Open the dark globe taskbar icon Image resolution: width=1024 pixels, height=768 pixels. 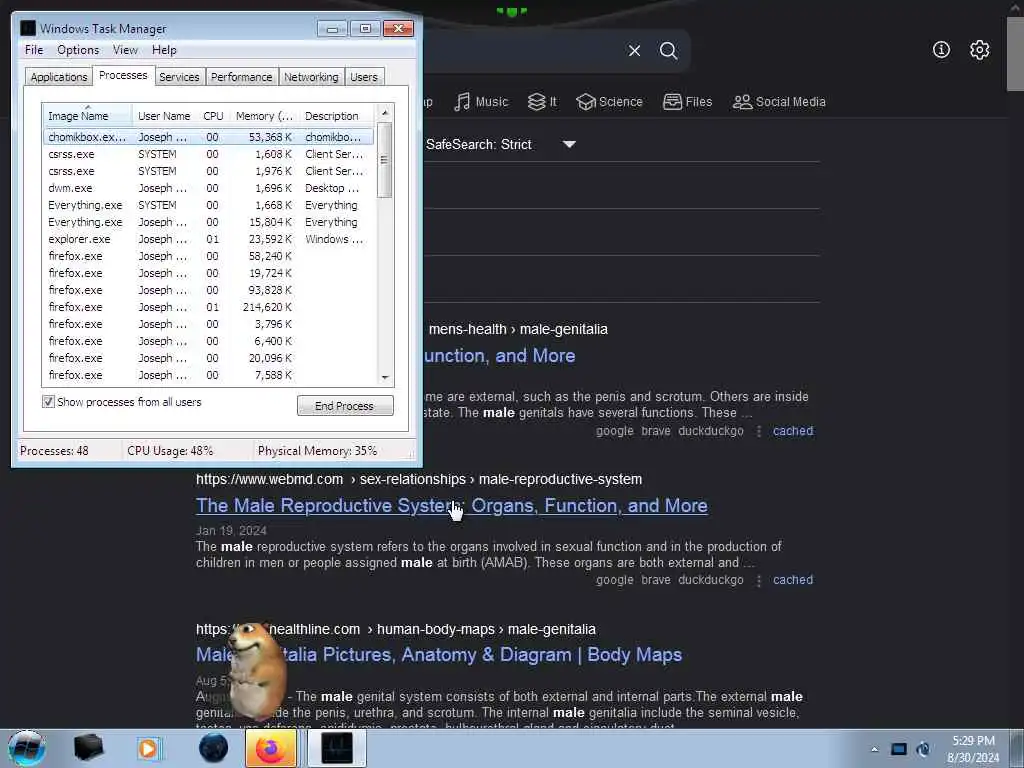pyautogui.click(x=213, y=748)
